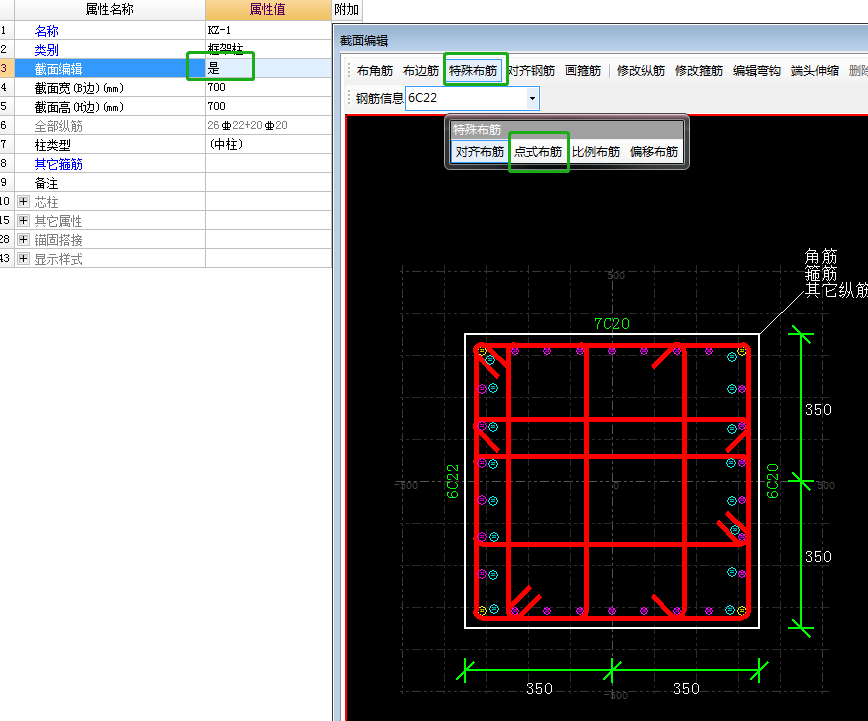This screenshot has height=721, width=868.
Task: Click the 全部纵筋 value cell
Action: click(x=268, y=126)
